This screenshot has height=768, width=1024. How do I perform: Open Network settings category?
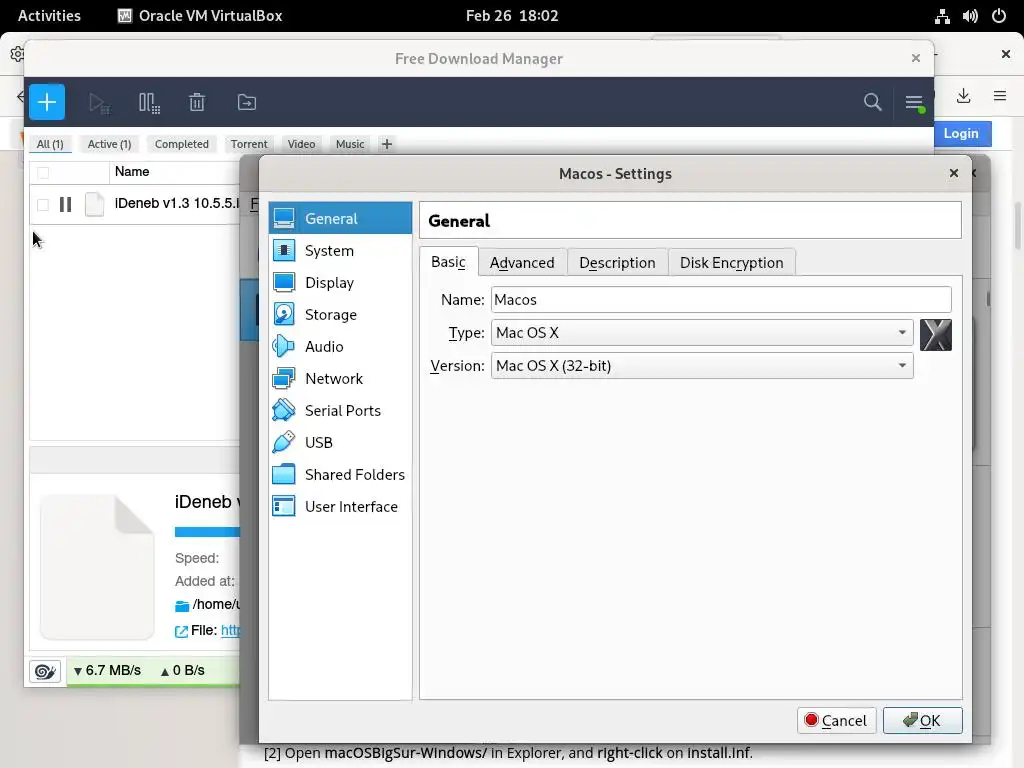[x=340, y=378]
